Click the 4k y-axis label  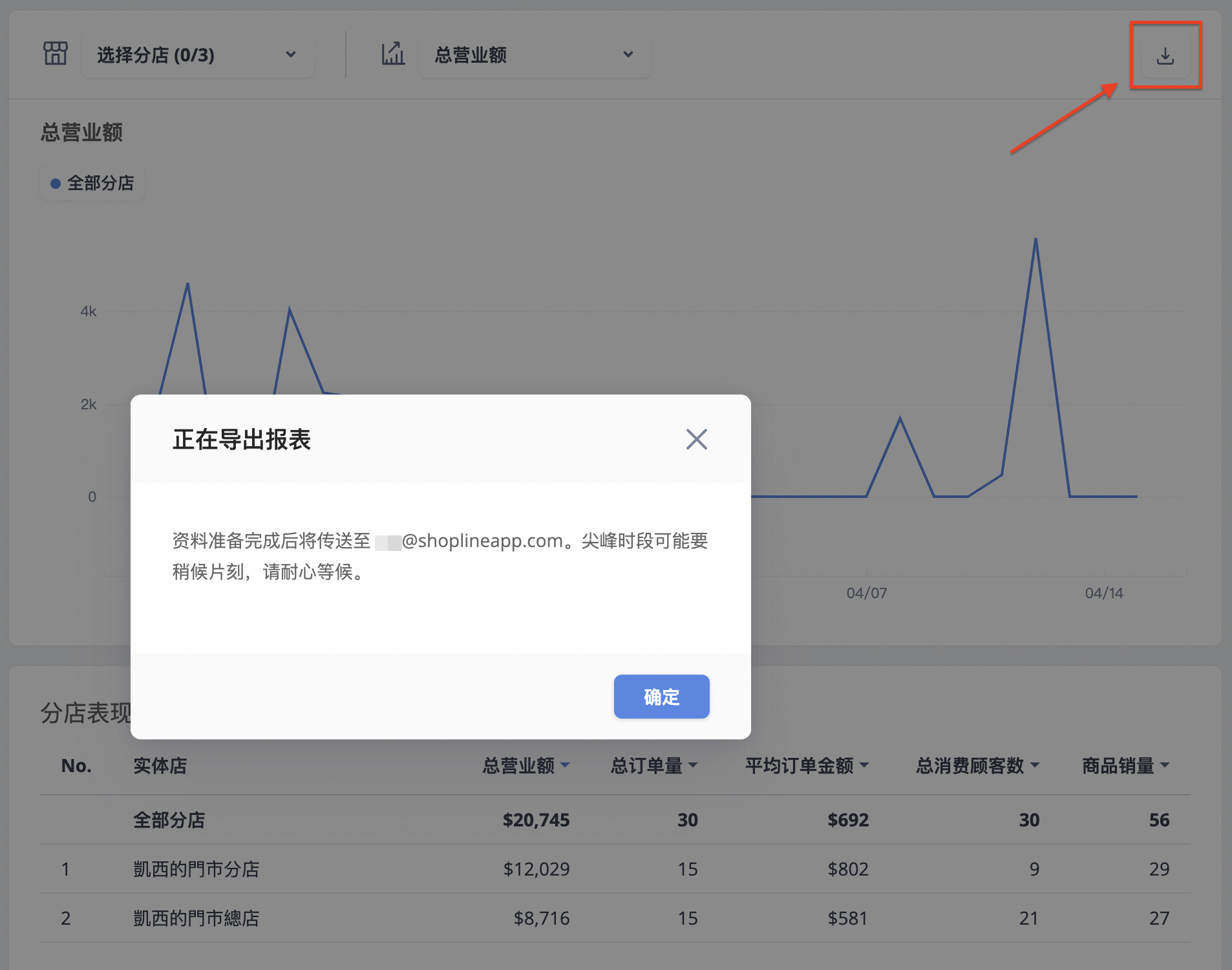(89, 312)
